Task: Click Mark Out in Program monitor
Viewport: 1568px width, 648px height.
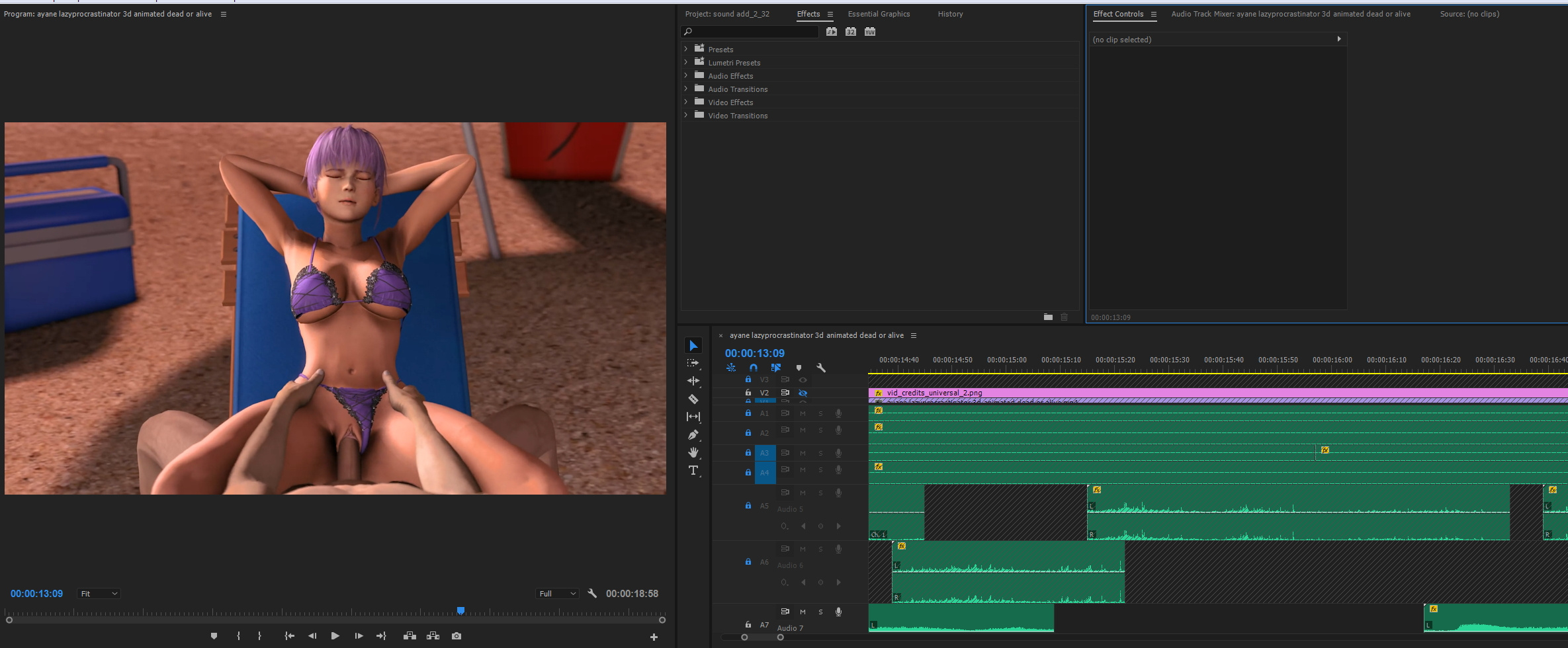Action: (x=259, y=636)
